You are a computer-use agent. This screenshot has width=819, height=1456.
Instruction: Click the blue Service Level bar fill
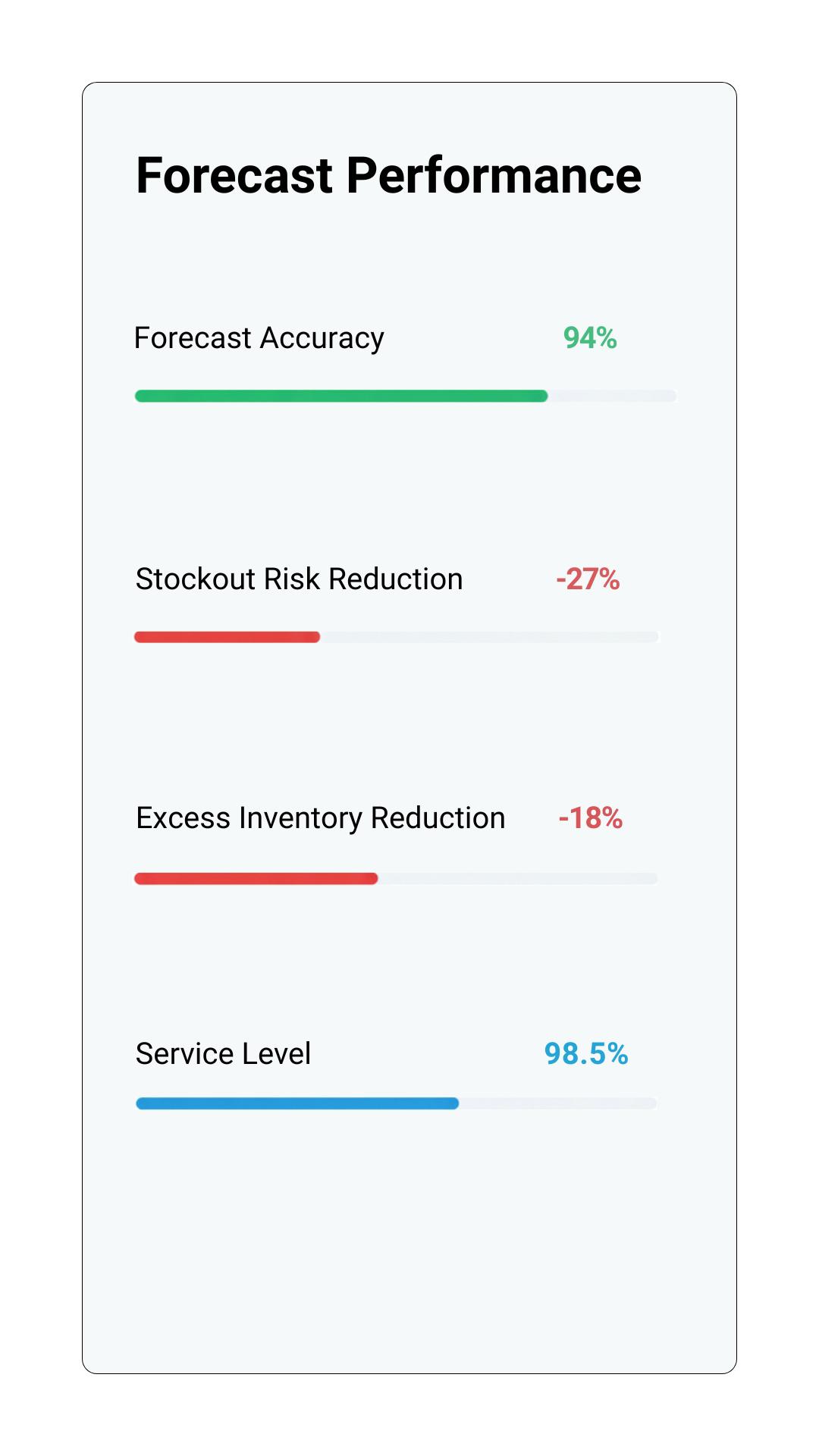[297, 1103]
